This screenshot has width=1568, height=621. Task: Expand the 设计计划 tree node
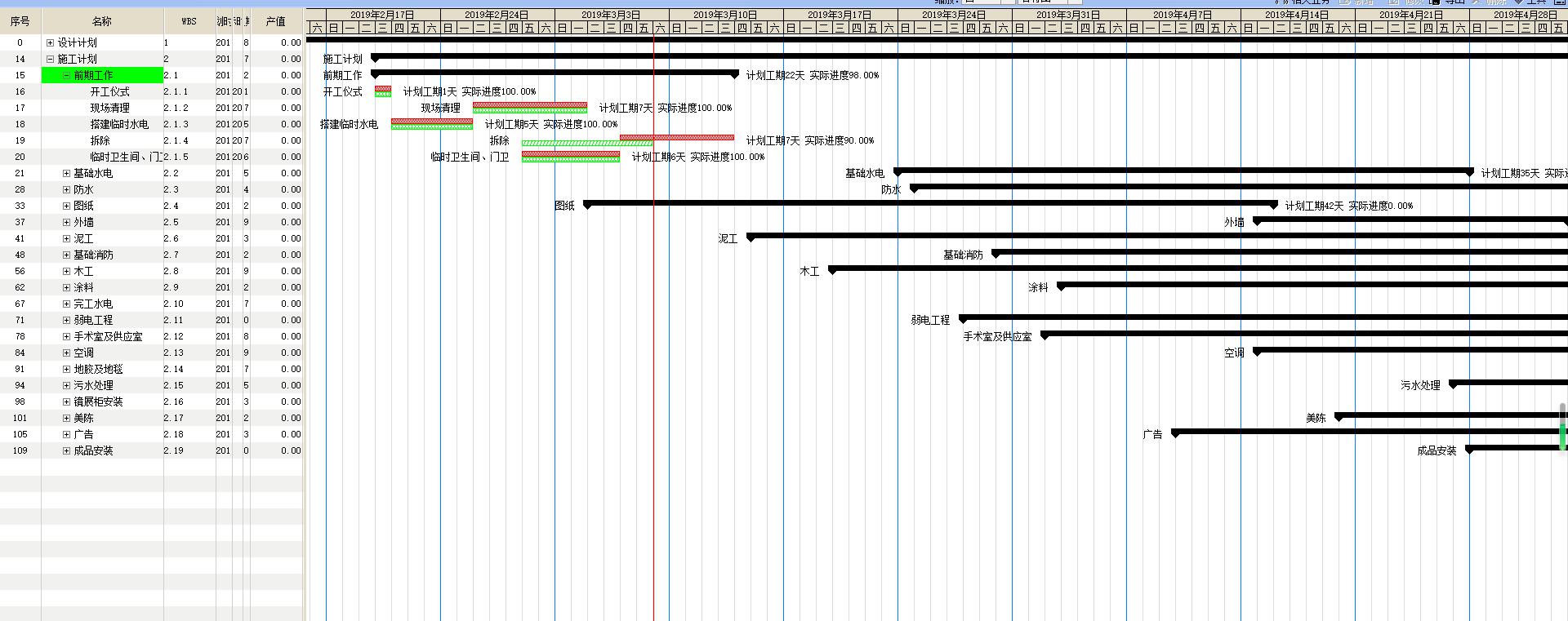pos(50,42)
